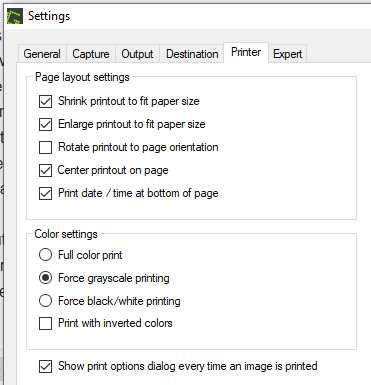Screen dimensions: 371x385
Task: Select the Output tab
Action: click(137, 54)
